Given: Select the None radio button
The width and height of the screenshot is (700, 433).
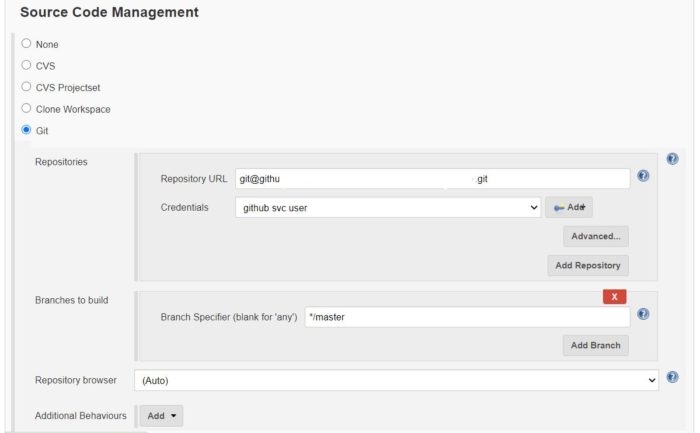Looking at the screenshot, I should click(26, 43).
